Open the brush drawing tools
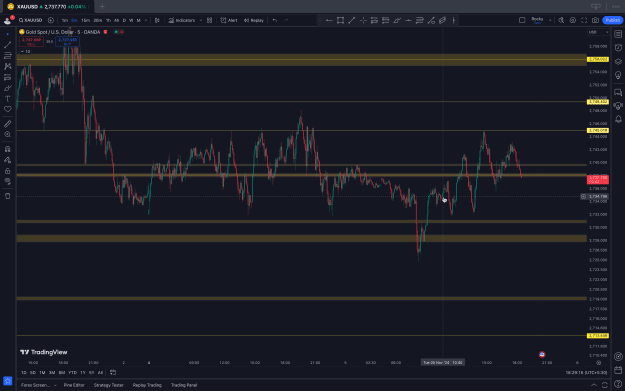The width and height of the screenshot is (625, 391). coord(8,88)
